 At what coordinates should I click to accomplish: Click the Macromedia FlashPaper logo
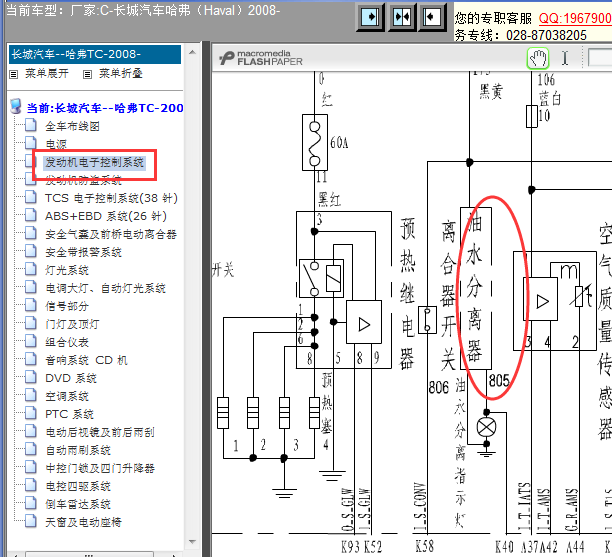(x=261, y=58)
